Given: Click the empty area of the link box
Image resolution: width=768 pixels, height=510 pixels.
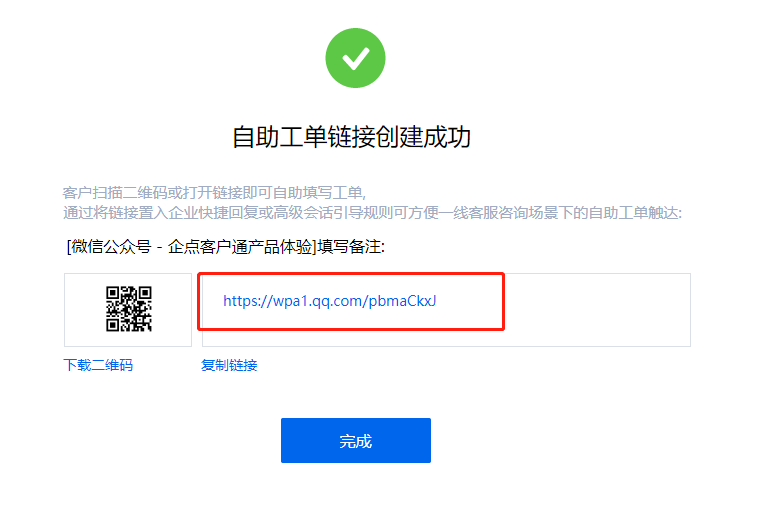Looking at the screenshot, I should [598, 310].
